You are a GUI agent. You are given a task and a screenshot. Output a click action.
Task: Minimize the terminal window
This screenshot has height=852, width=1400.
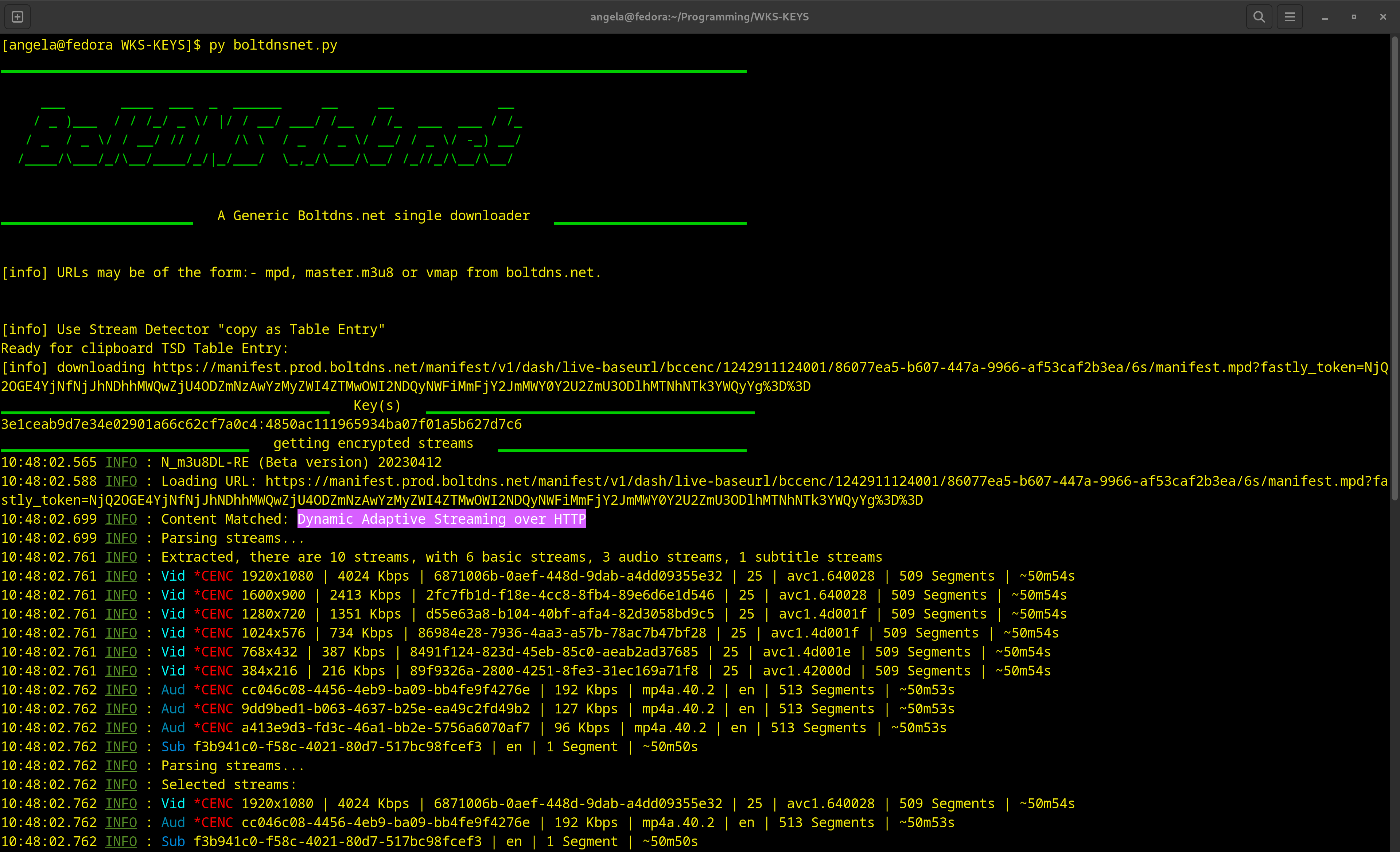pyautogui.click(x=1325, y=18)
